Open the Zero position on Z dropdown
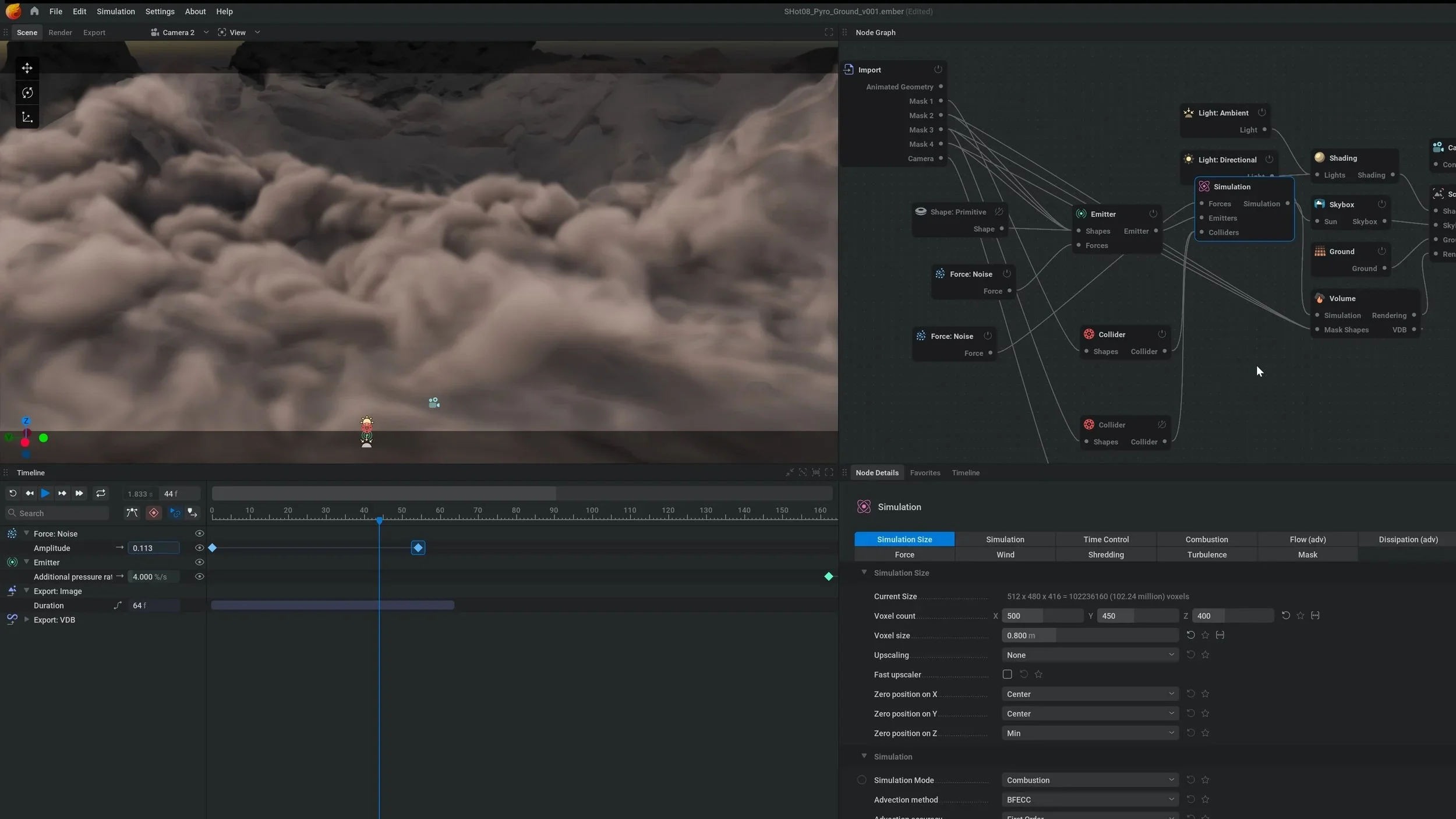Screen dimensions: 1456x819 1090,733
